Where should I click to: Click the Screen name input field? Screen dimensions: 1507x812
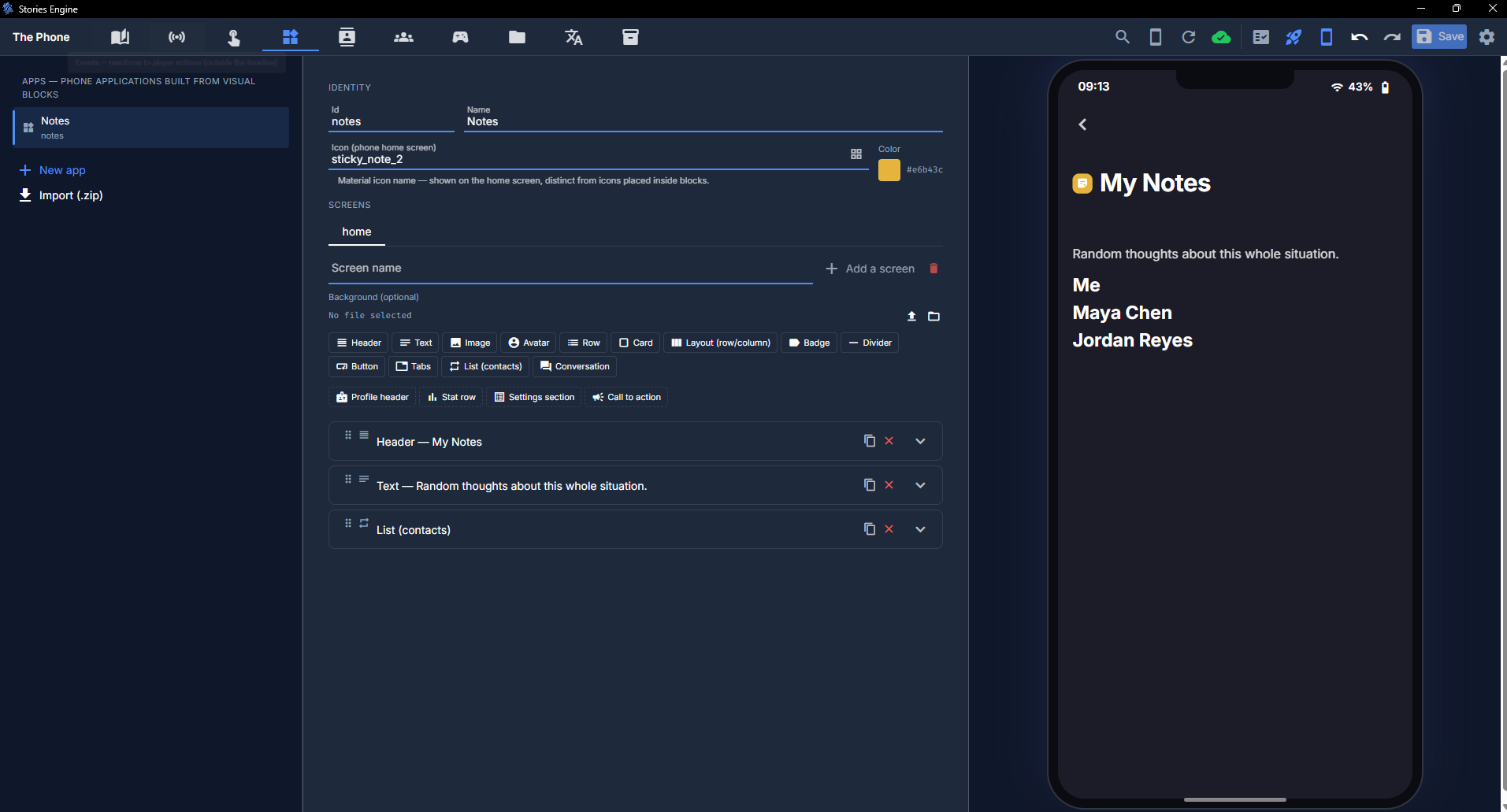(x=570, y=269)
